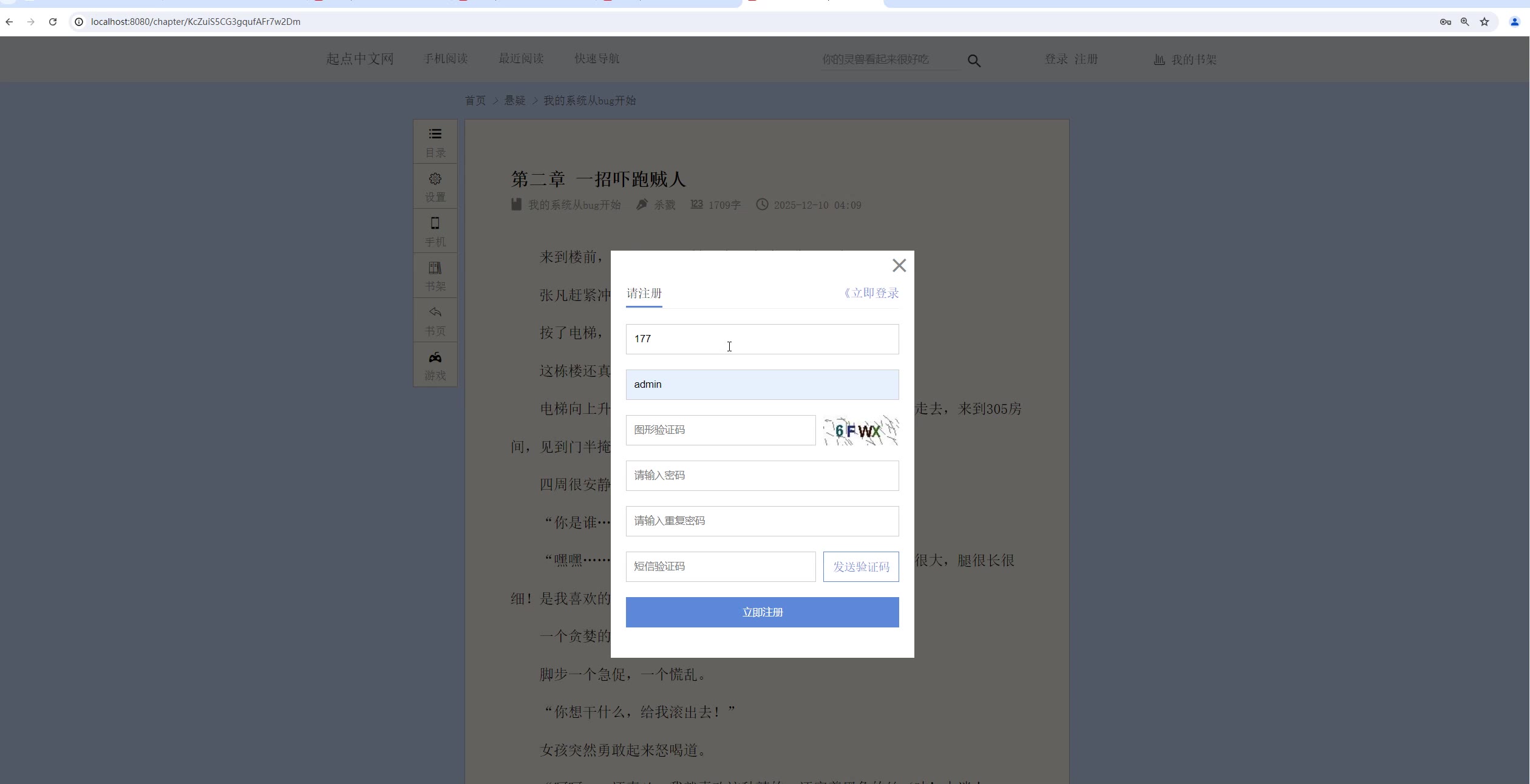Close the registration dialog with X
This screenshot has height=784, width=1530.
pyautogui.click(x=899, y=265)
